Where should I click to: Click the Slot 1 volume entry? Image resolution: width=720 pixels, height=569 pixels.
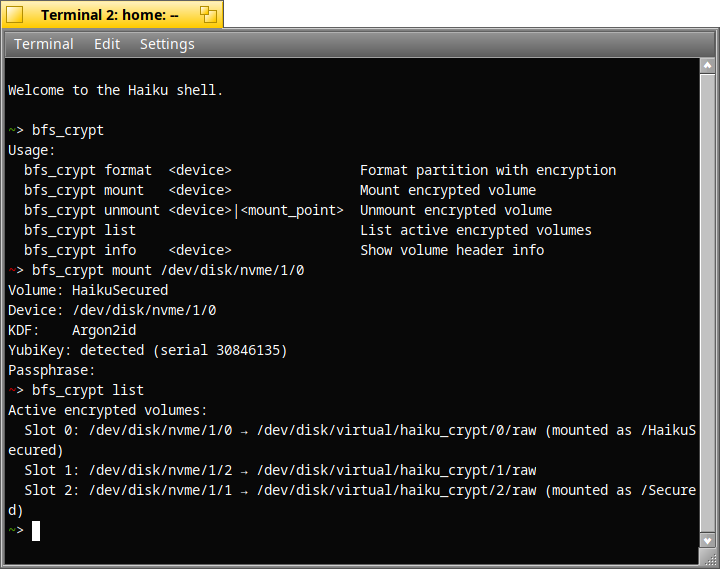[x=280, y=470]
